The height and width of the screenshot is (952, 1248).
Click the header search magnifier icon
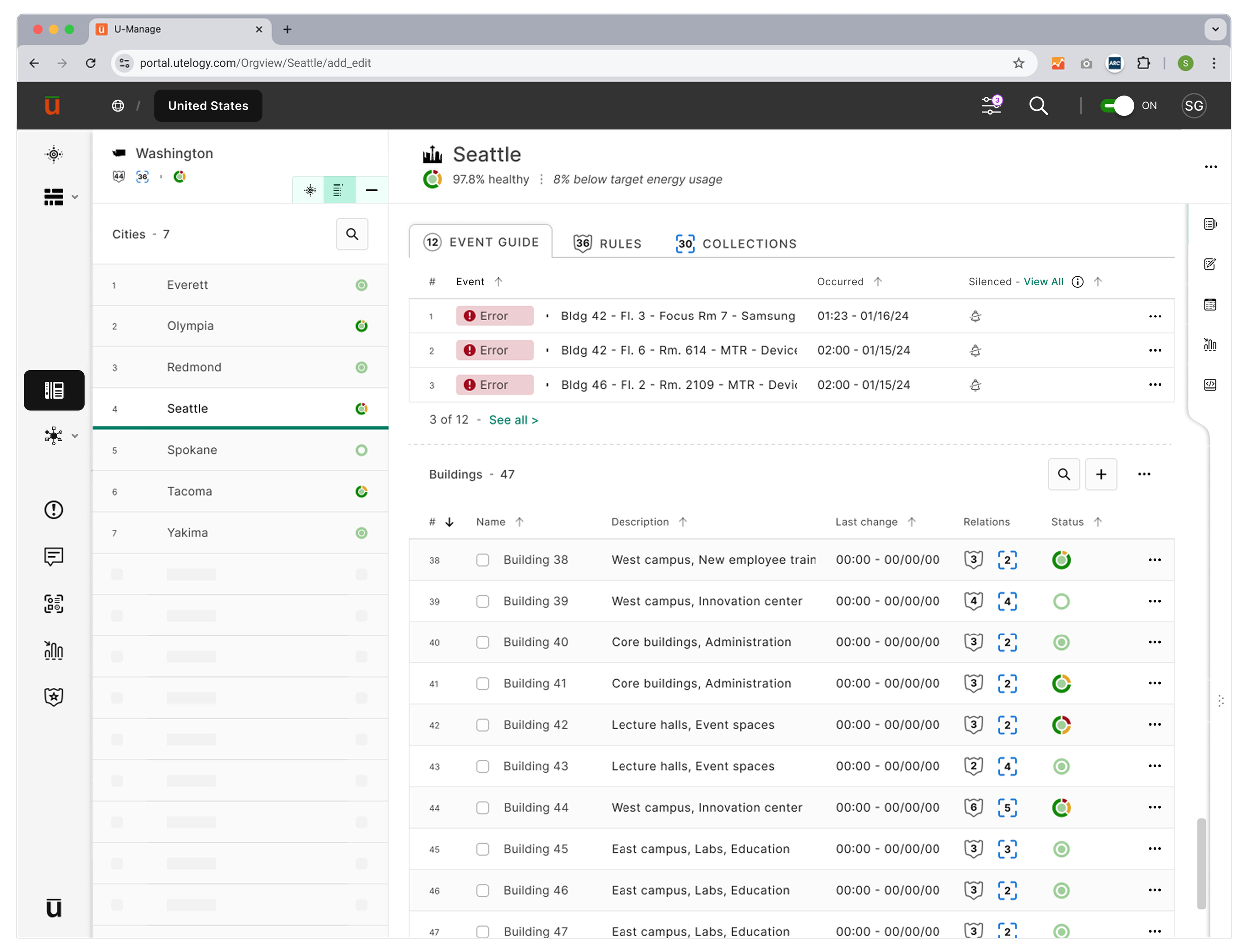coord(1038,106)
